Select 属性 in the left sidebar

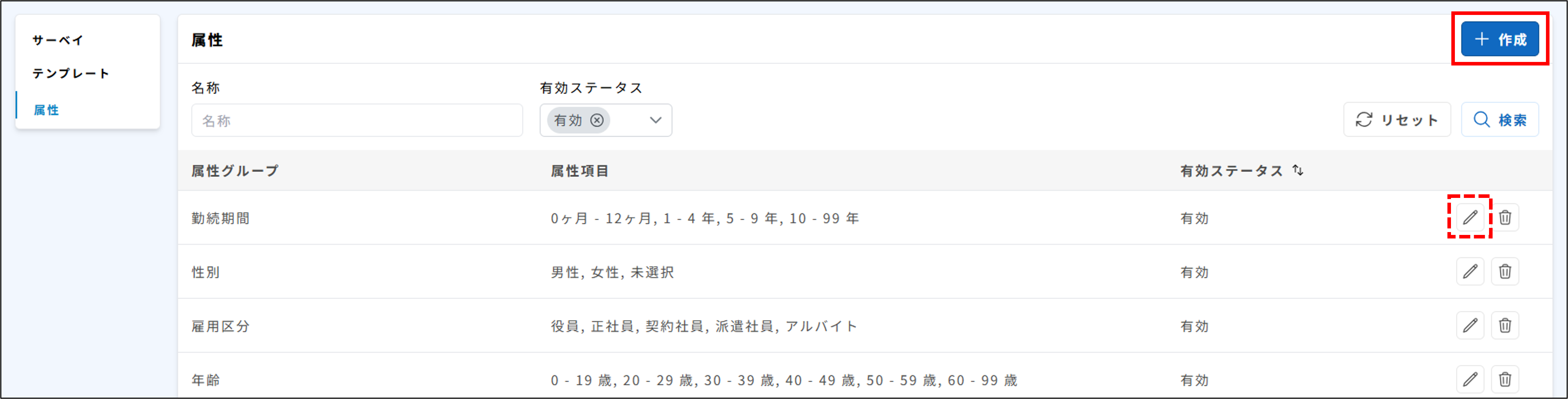[46, 110]
